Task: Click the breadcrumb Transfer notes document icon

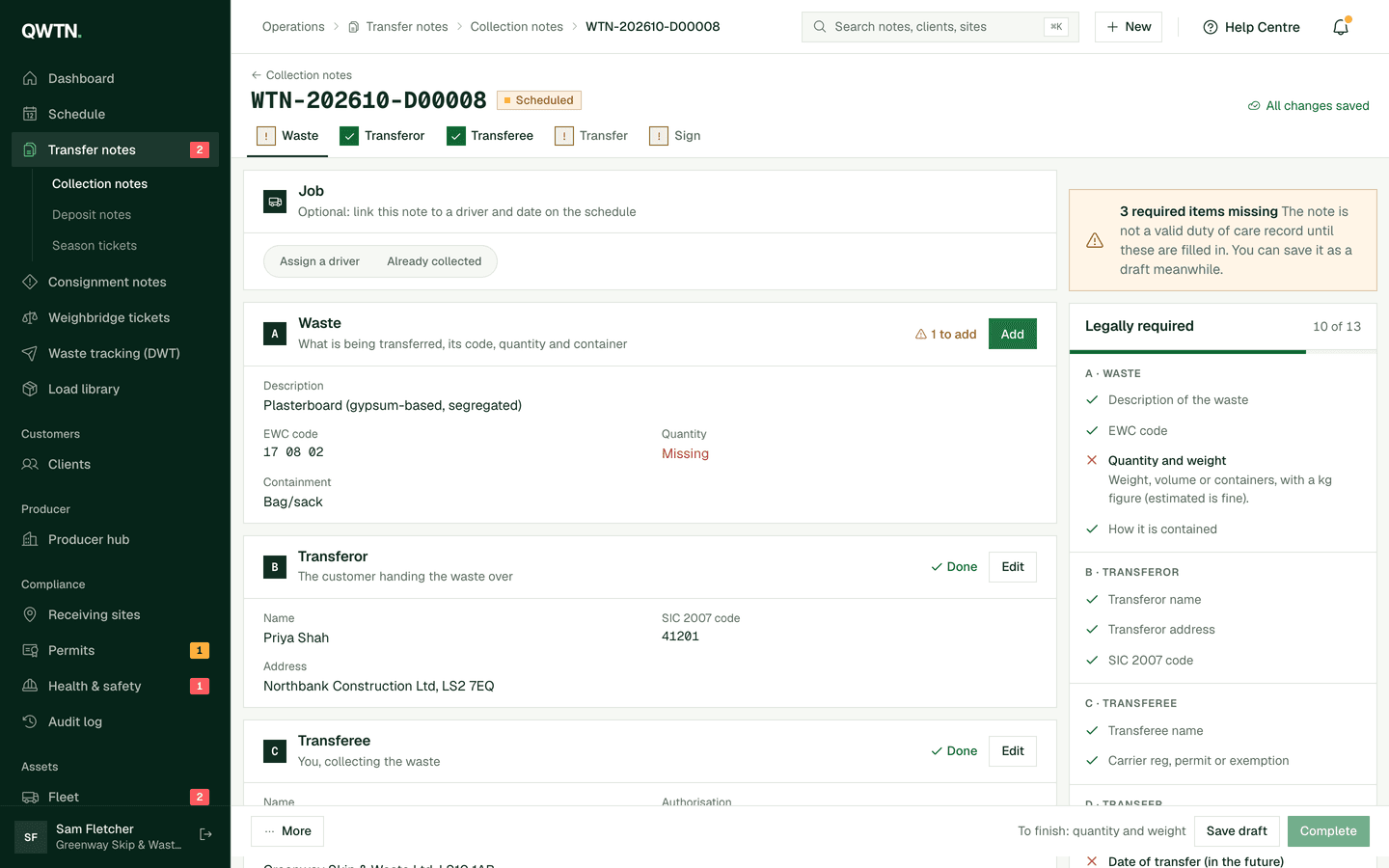Action: (354, 27)
